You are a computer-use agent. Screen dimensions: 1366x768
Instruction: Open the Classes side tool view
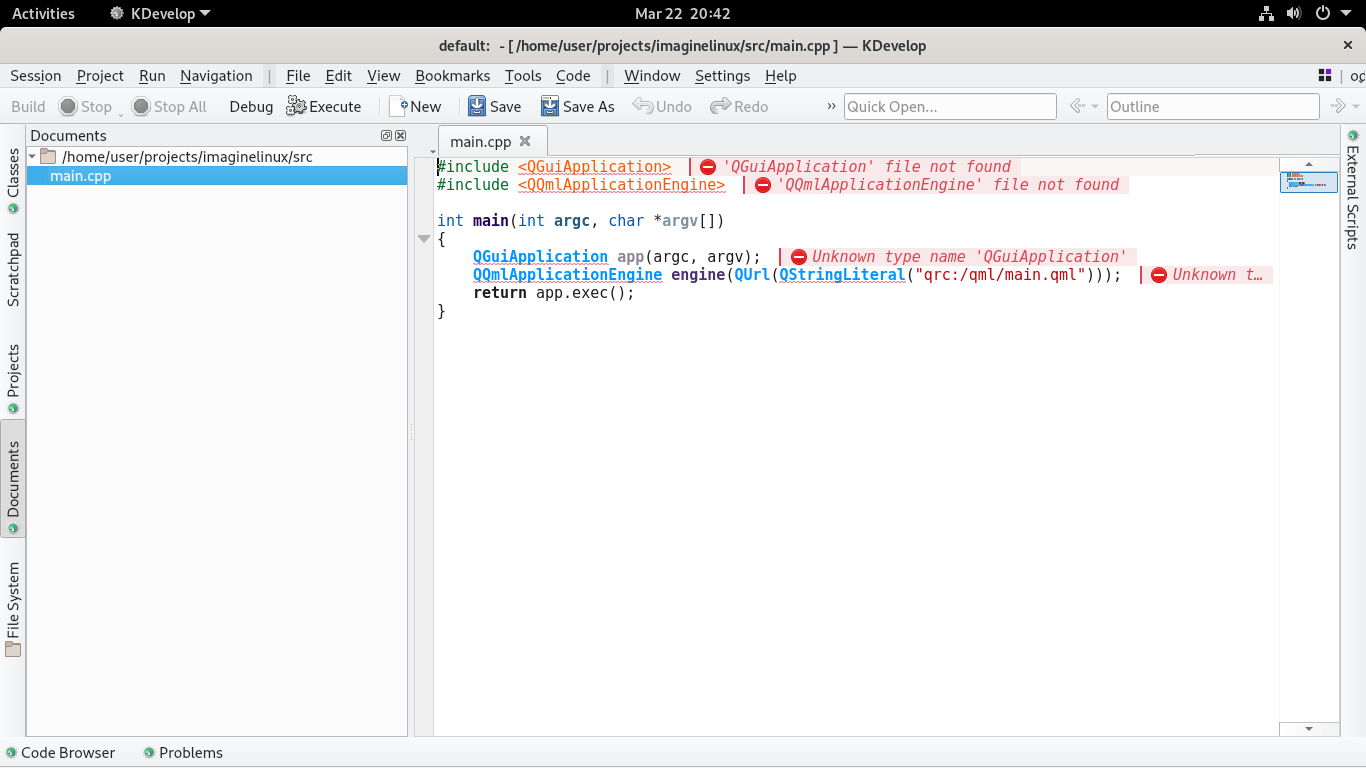point(13,181)
